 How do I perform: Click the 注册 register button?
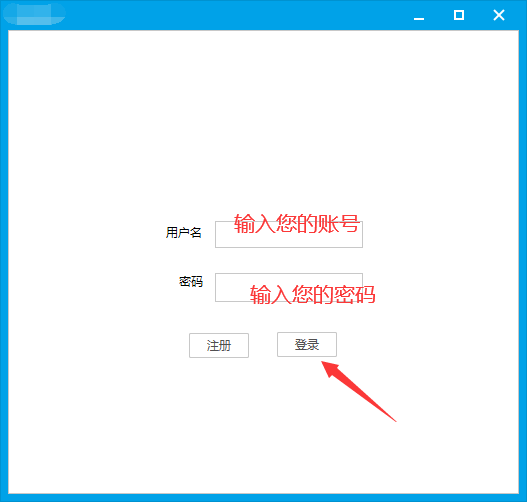point(219,345)
